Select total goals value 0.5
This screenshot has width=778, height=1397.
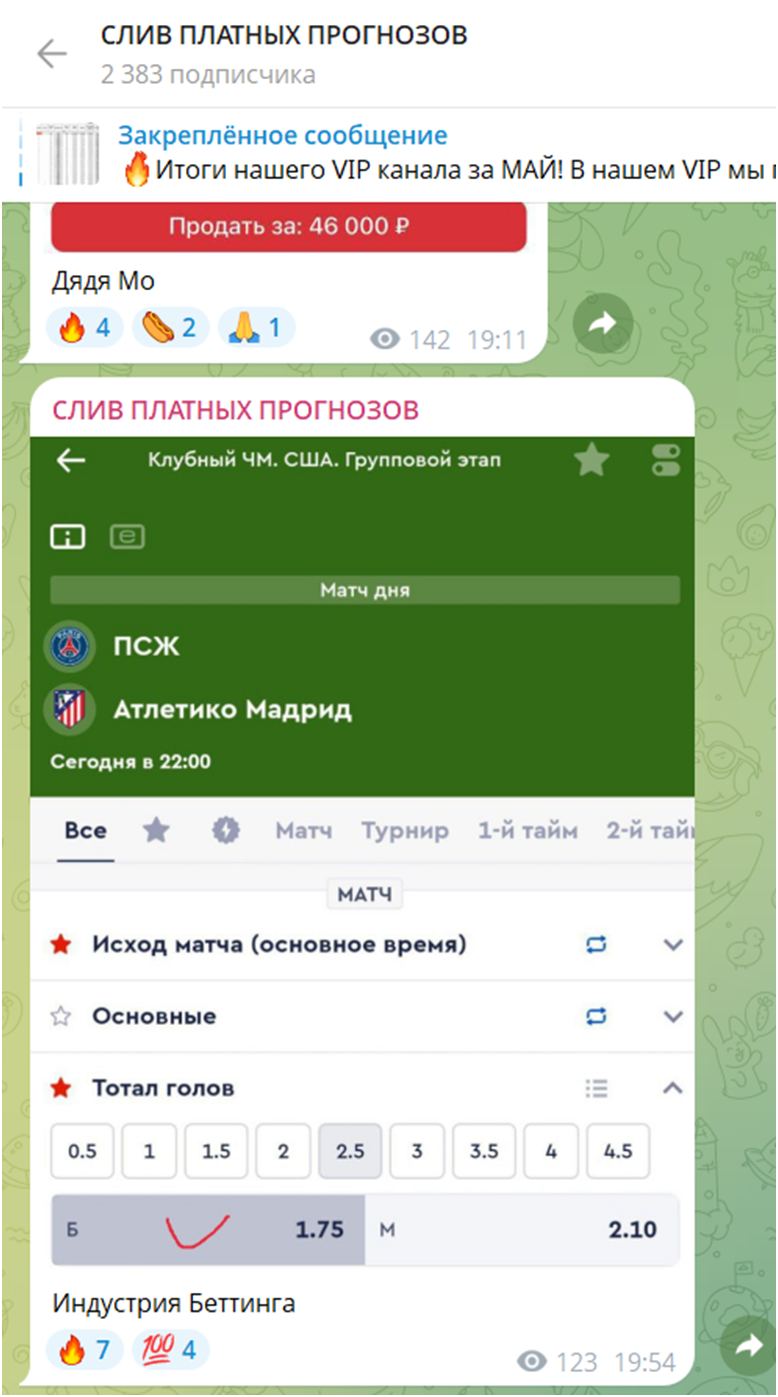[x=83, y=1151]
